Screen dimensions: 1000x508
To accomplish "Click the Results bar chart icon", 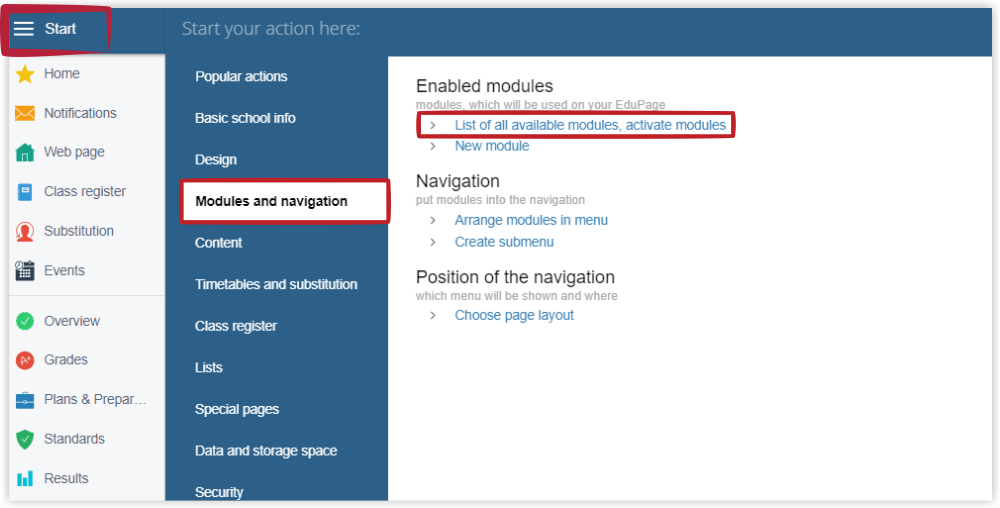I will point(25,479).
